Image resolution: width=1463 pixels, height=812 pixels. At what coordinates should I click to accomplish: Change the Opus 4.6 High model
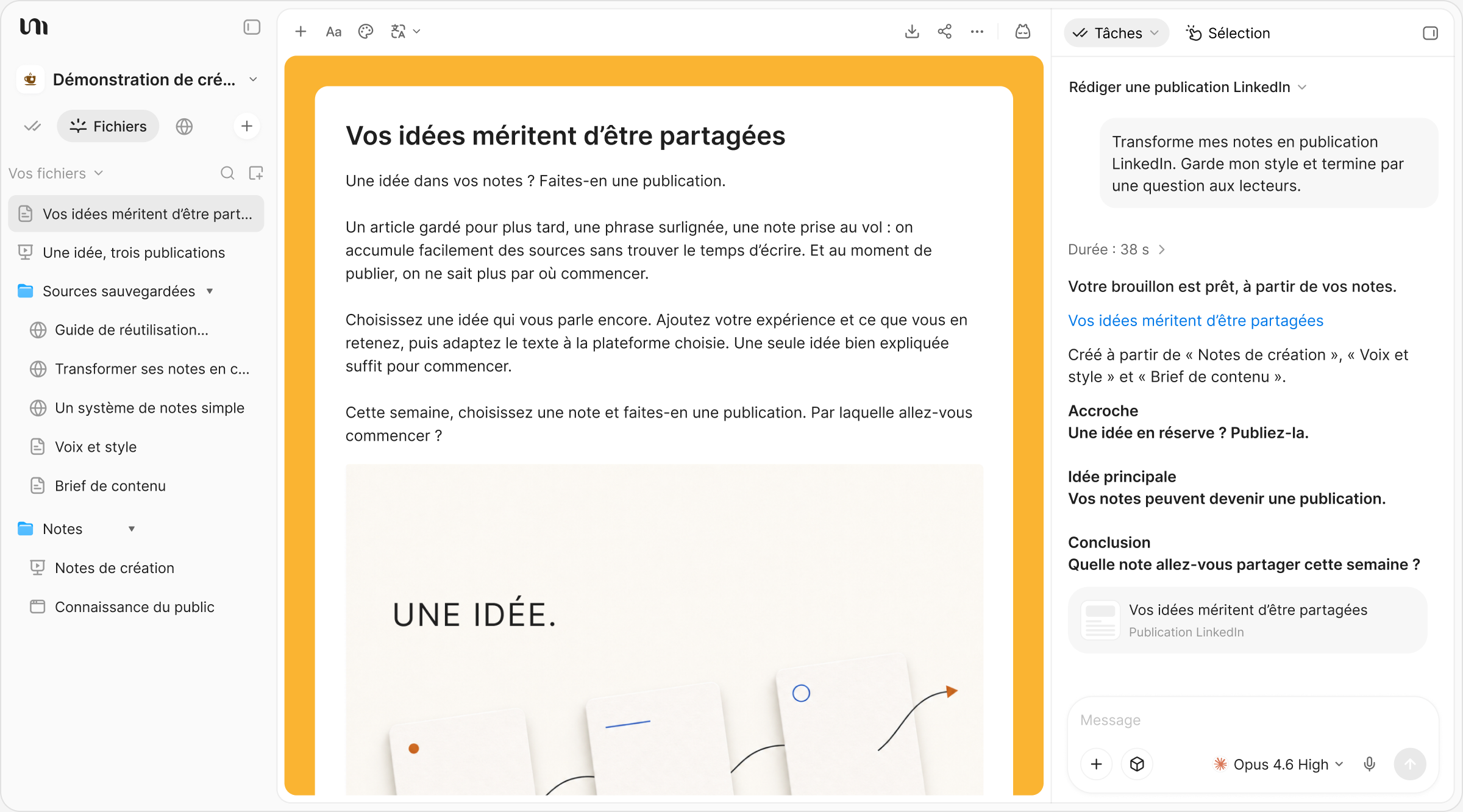click(x=1278, y=764)
